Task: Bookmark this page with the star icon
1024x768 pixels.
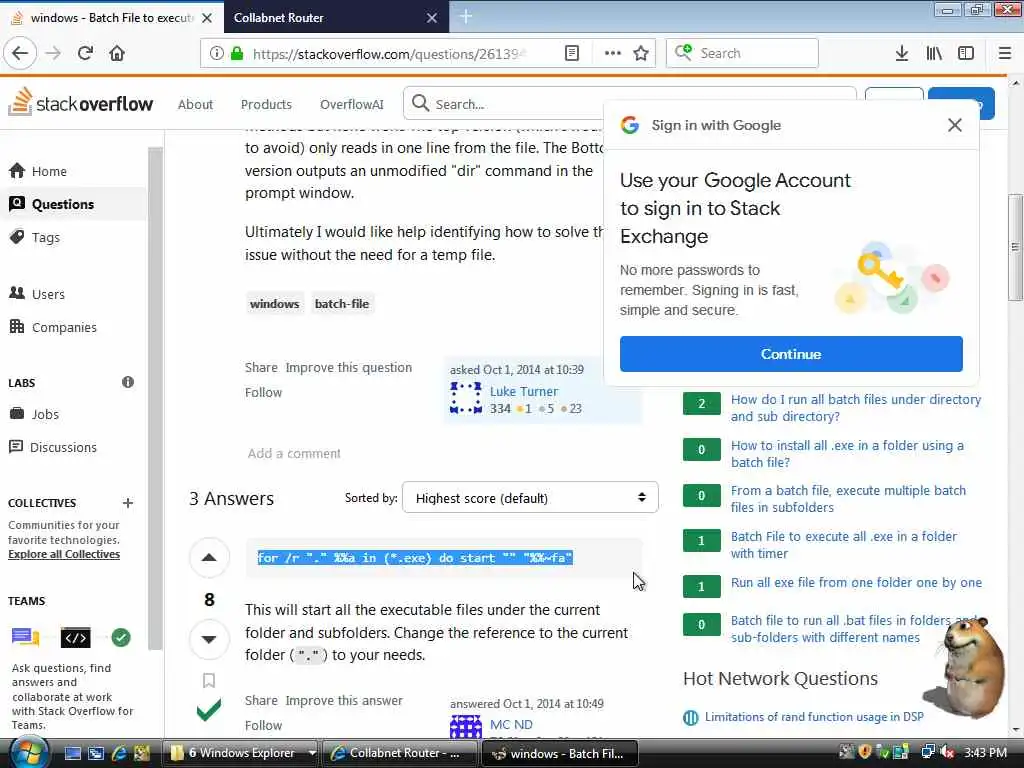Action: point(641,53)
